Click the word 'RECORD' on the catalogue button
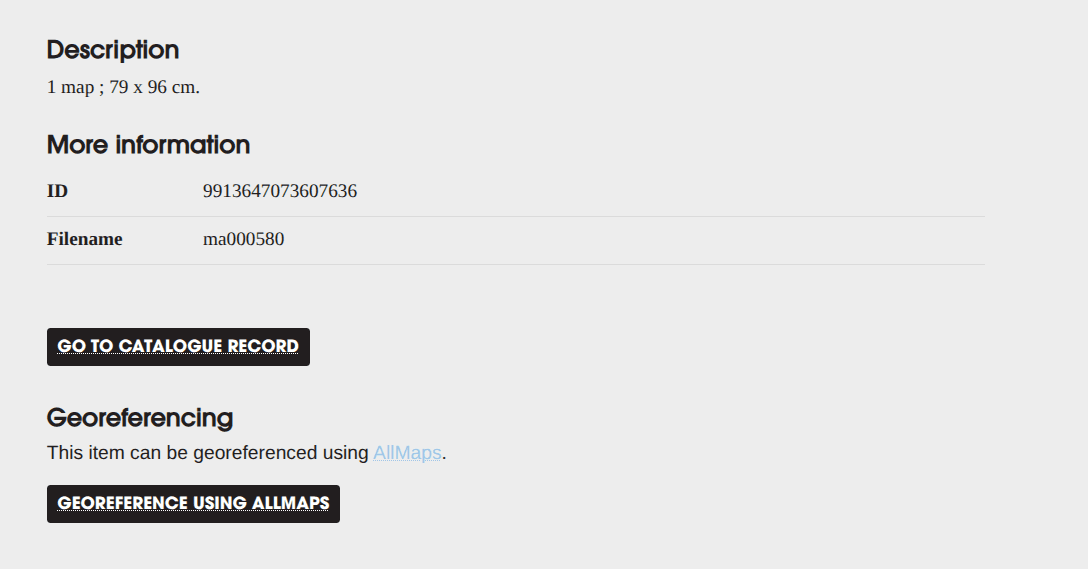The height and width of the screenshot is (569, 1088). click(263, 347)
